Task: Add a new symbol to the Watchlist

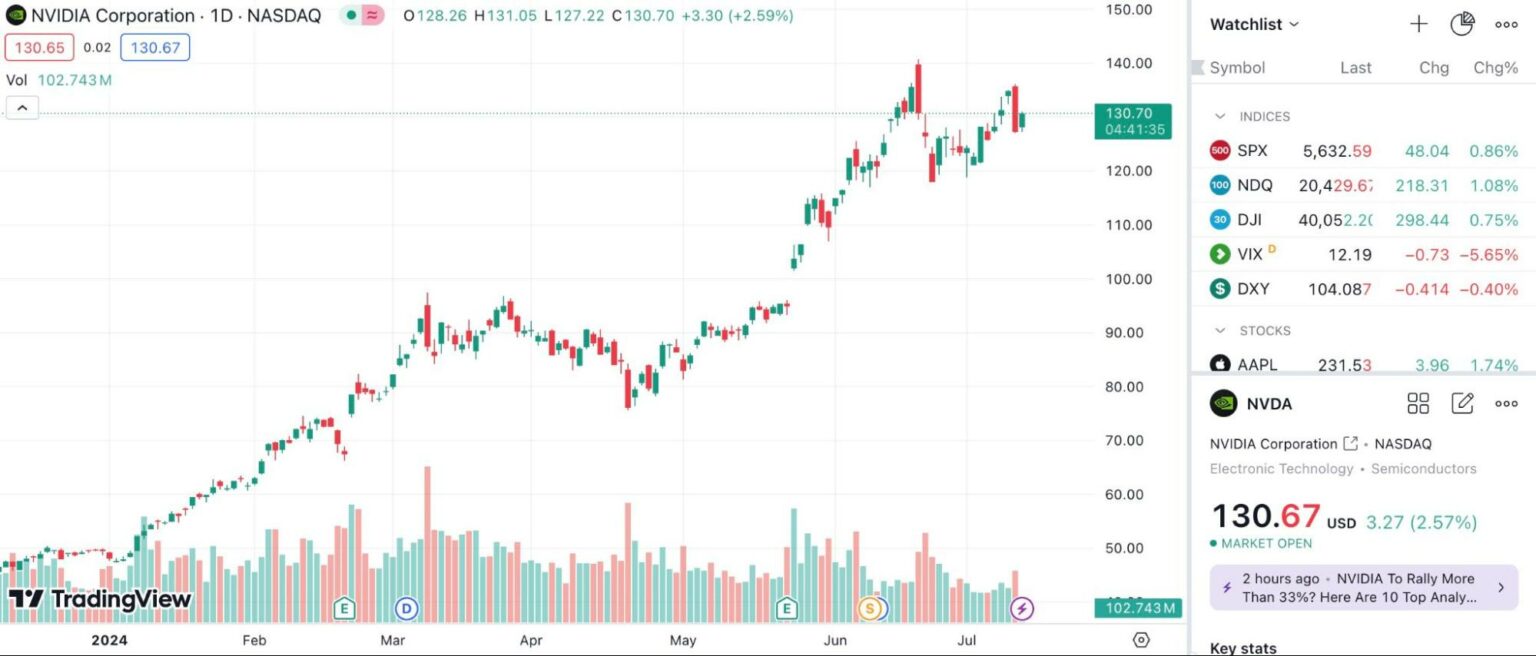Action: point(1418,24)
